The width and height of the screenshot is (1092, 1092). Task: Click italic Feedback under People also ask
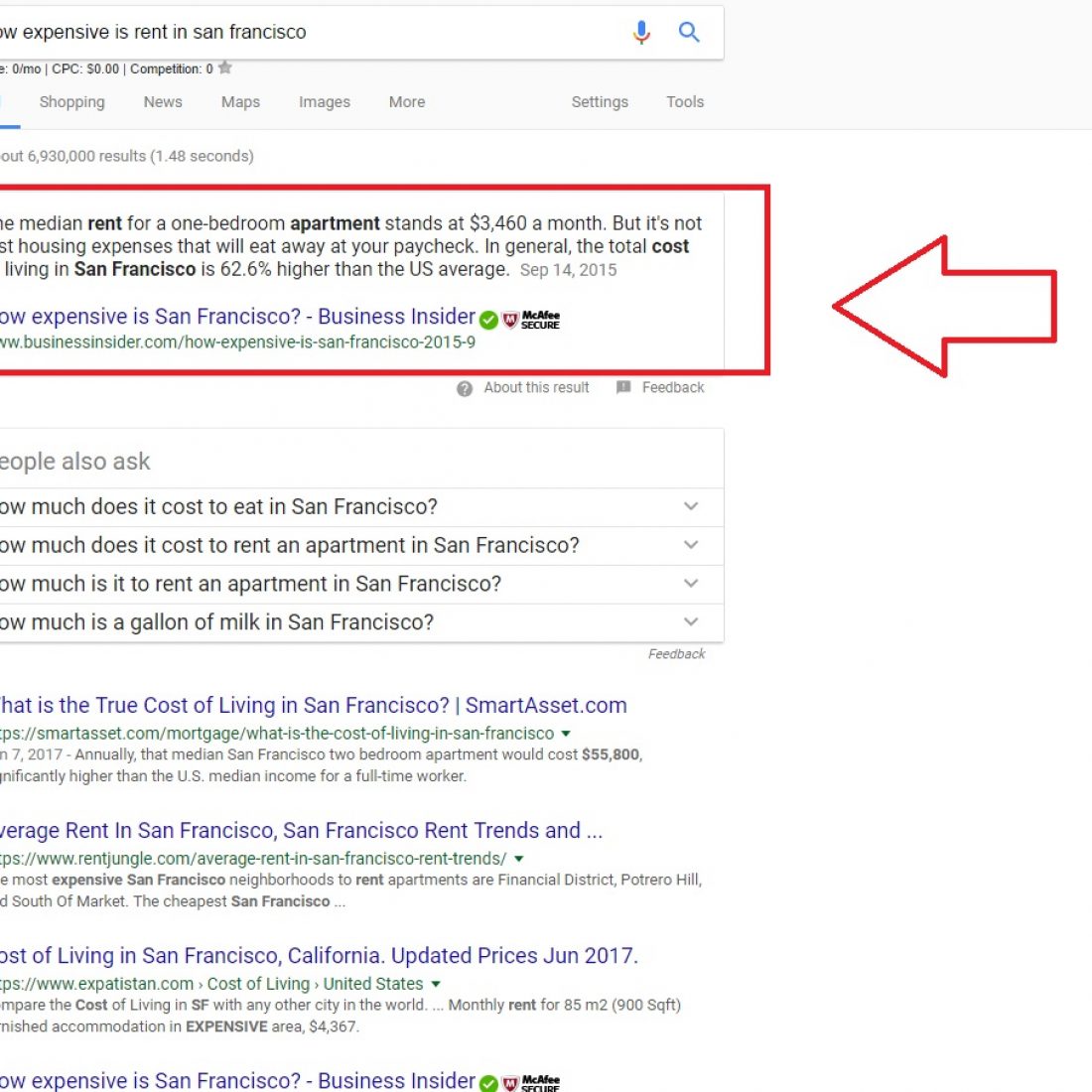(676, 654)
